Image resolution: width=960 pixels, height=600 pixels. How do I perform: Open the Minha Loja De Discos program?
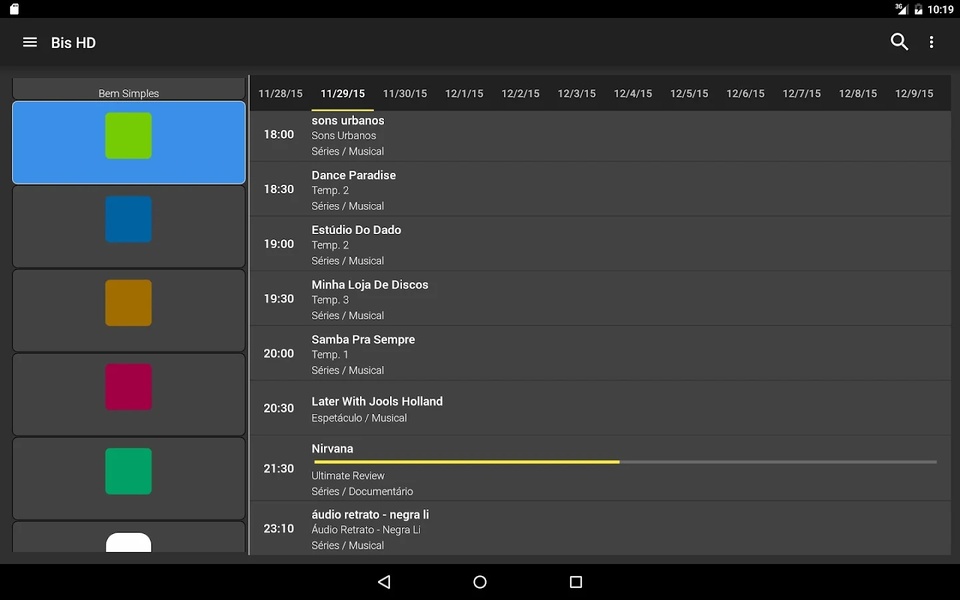tap(601, 299)
